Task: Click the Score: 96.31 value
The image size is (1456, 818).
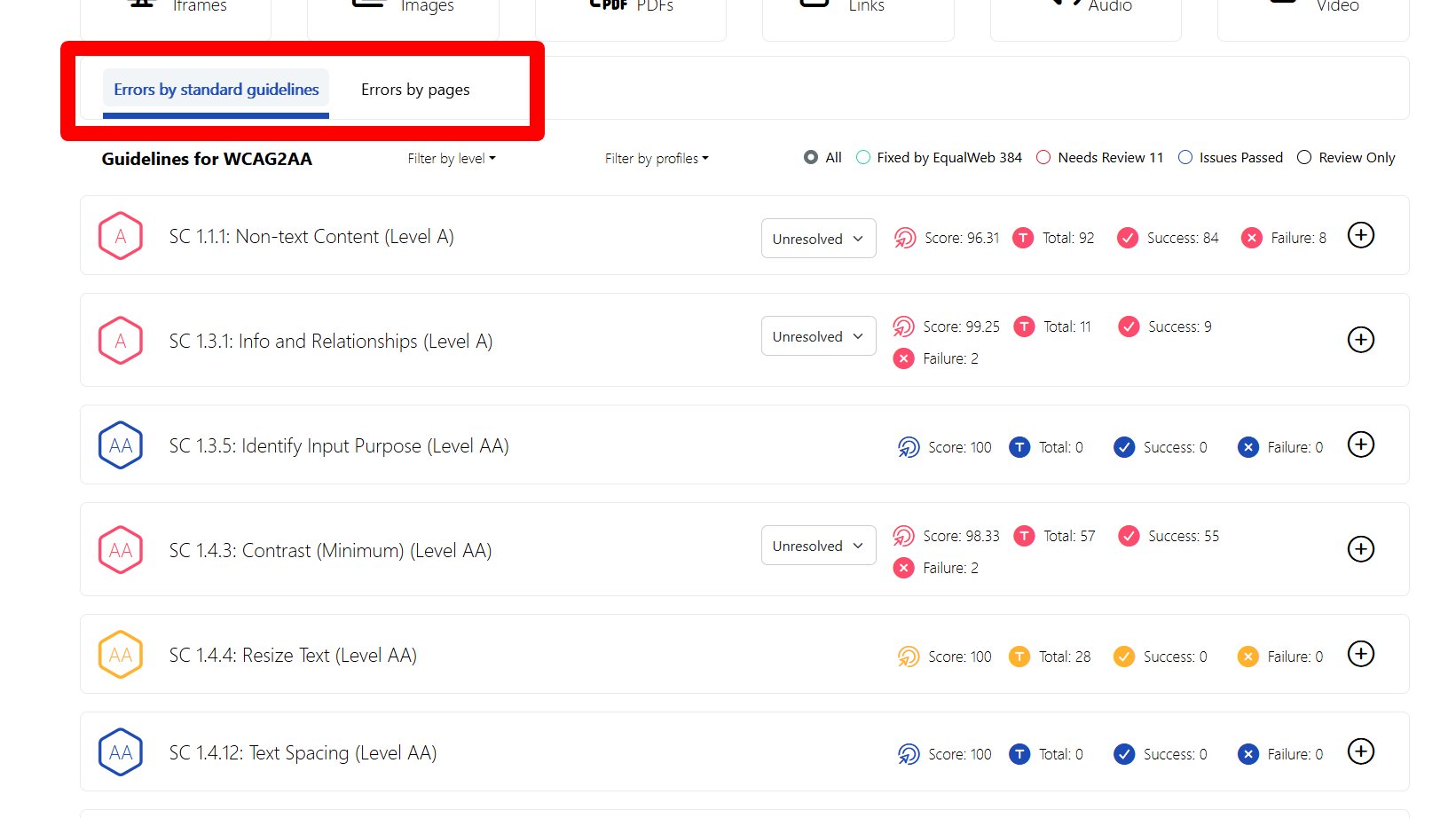Action: coord(962,238)
